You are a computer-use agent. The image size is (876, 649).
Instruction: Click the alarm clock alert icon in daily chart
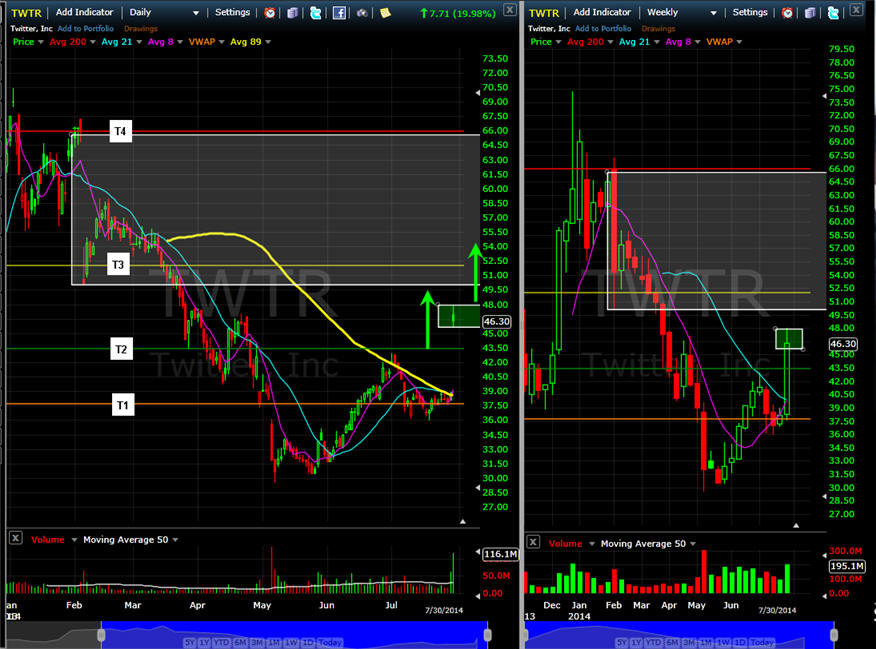coord(270,13)
